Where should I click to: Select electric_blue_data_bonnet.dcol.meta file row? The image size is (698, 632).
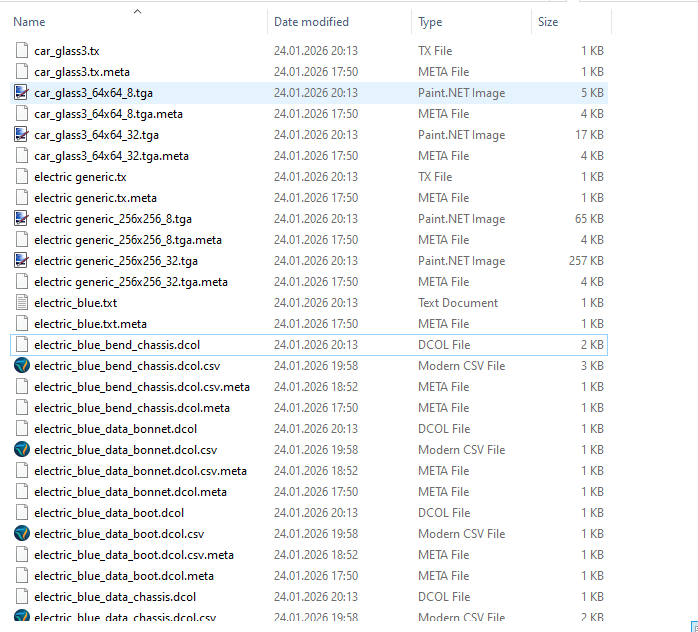pyautogui.click(x=130, y=492)
